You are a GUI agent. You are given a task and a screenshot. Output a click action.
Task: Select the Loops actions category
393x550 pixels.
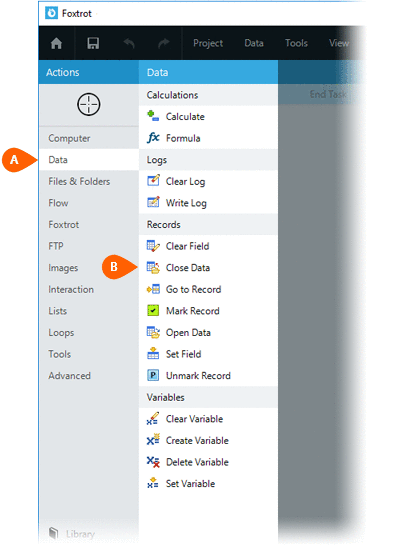89,333
